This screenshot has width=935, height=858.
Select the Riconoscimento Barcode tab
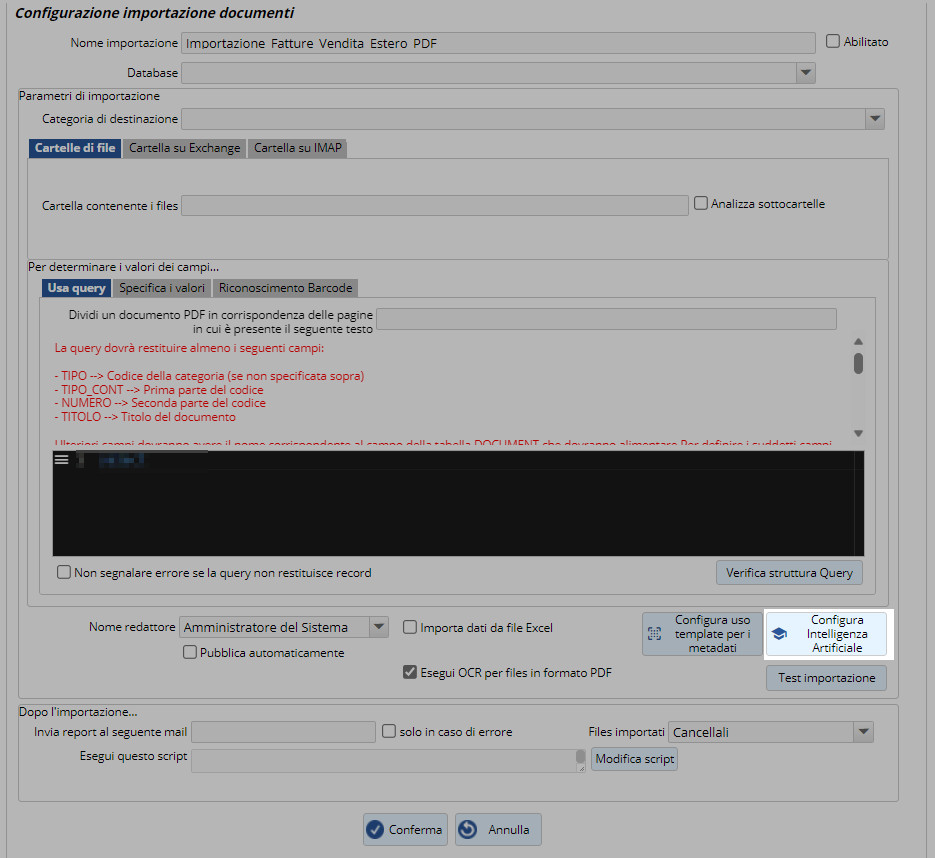[x=285, y=288]
